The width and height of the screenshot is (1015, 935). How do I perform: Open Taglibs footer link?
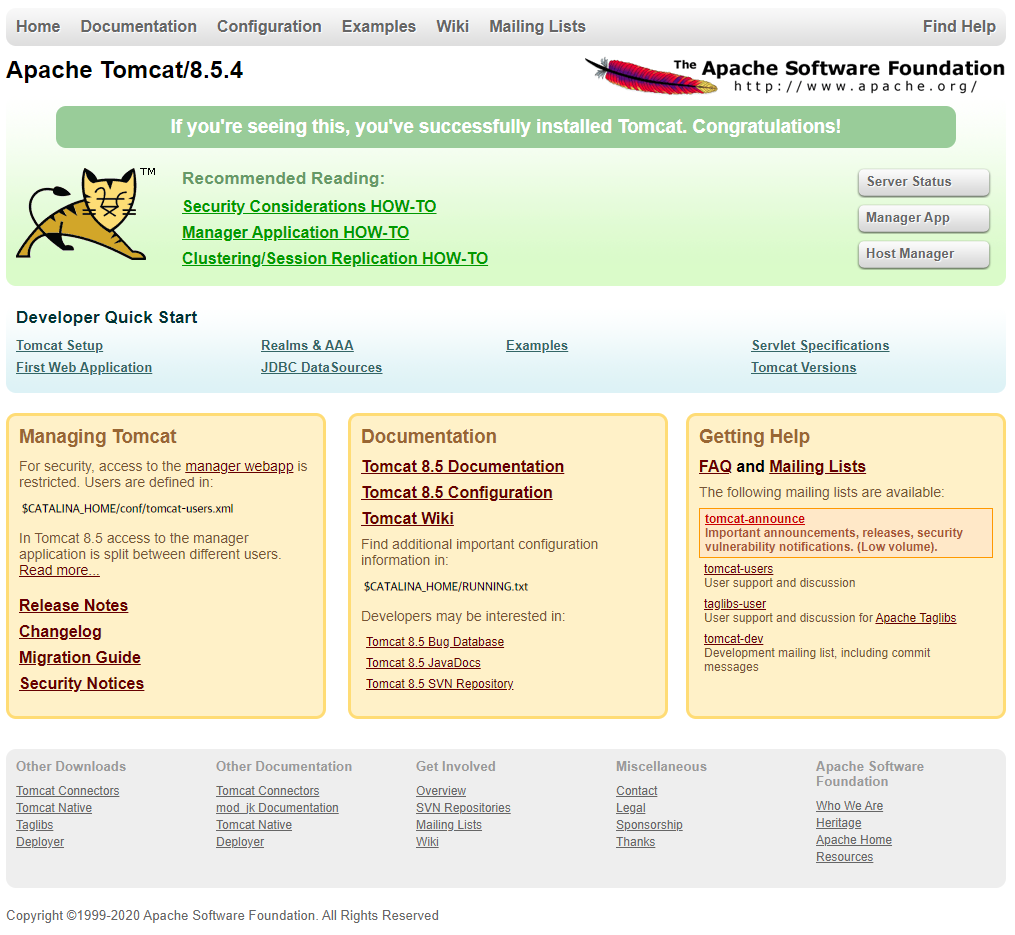35,825
